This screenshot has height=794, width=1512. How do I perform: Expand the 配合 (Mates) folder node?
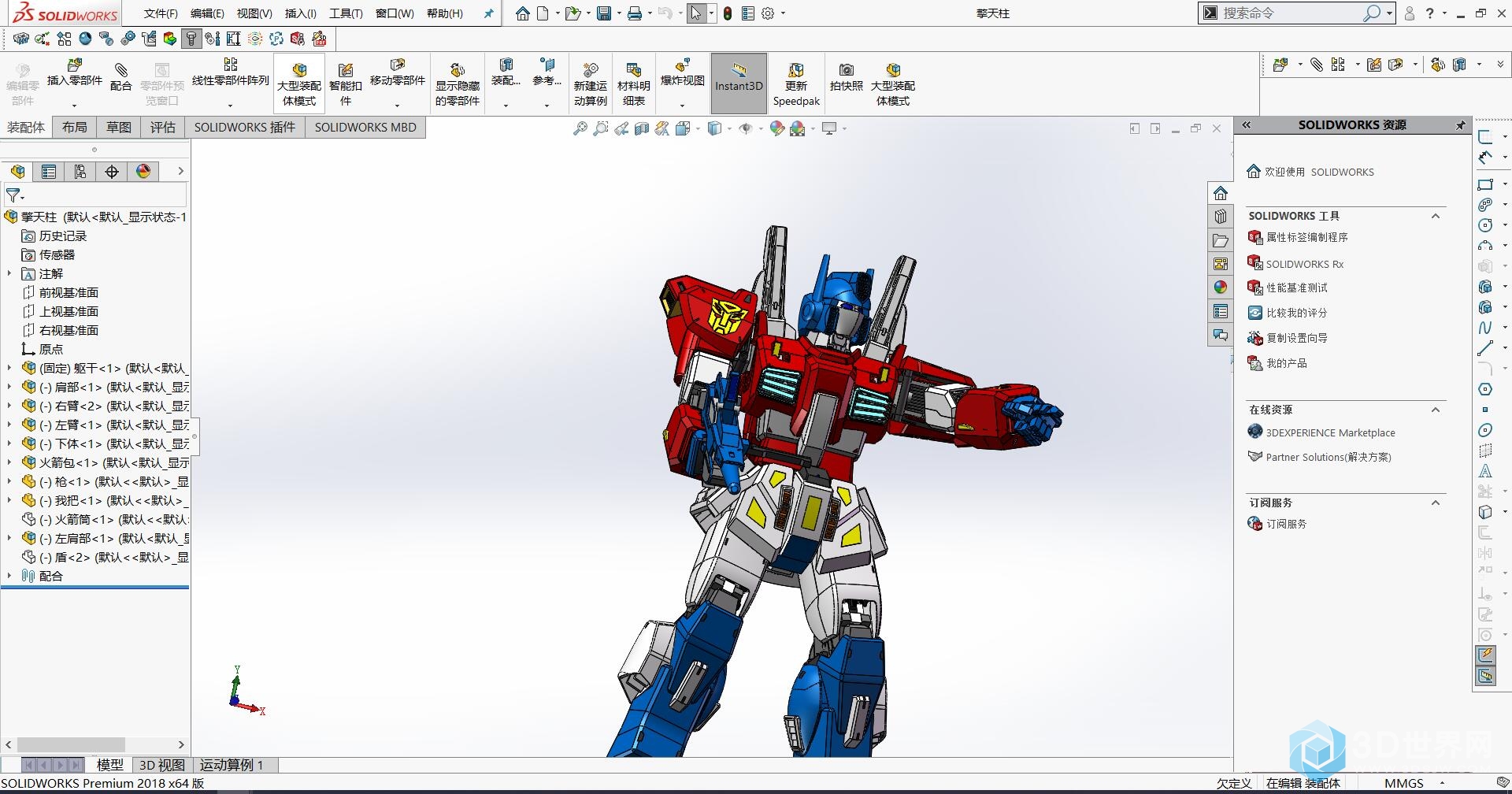tap(9, 576)
